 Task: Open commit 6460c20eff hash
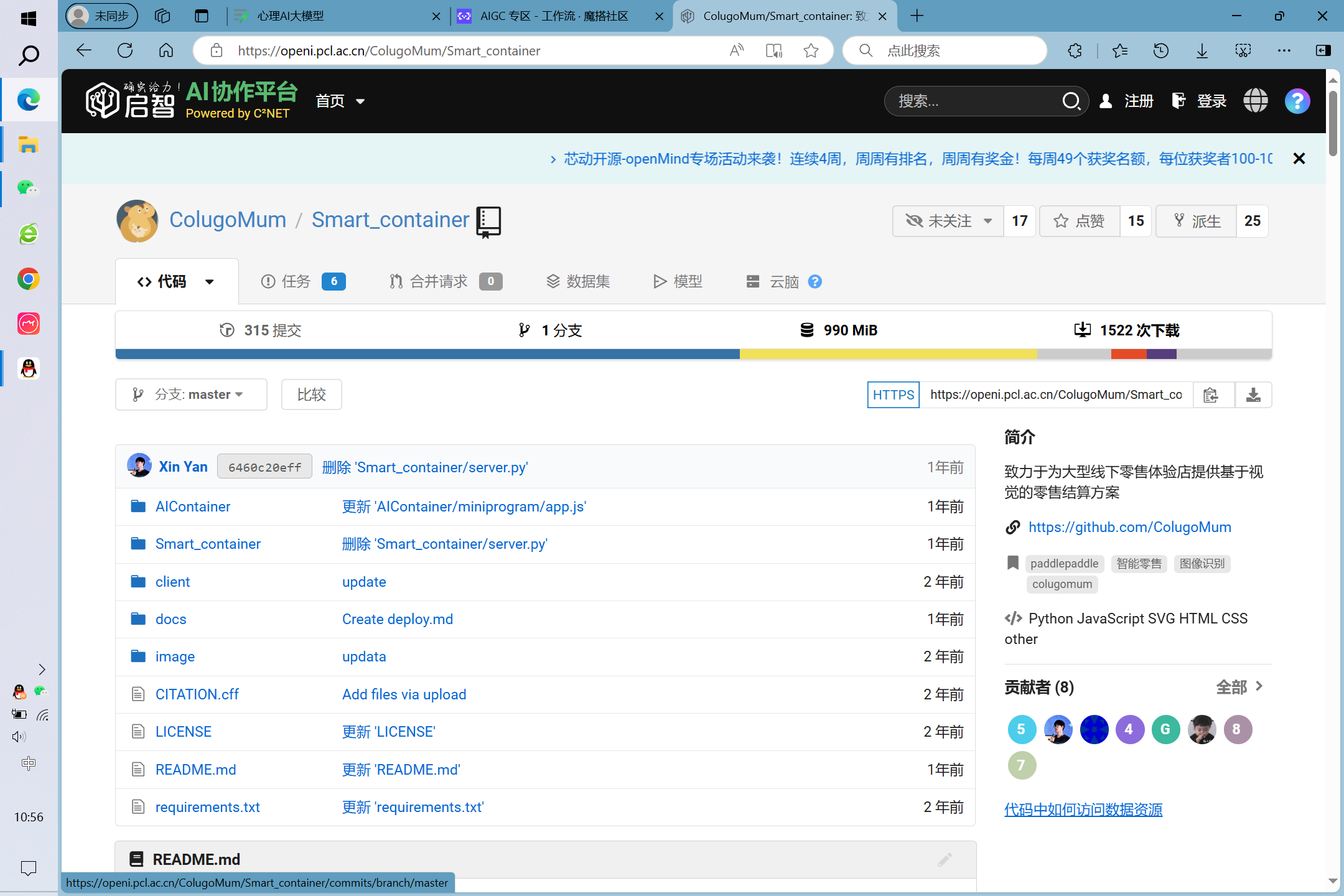[x=264, y=467]
